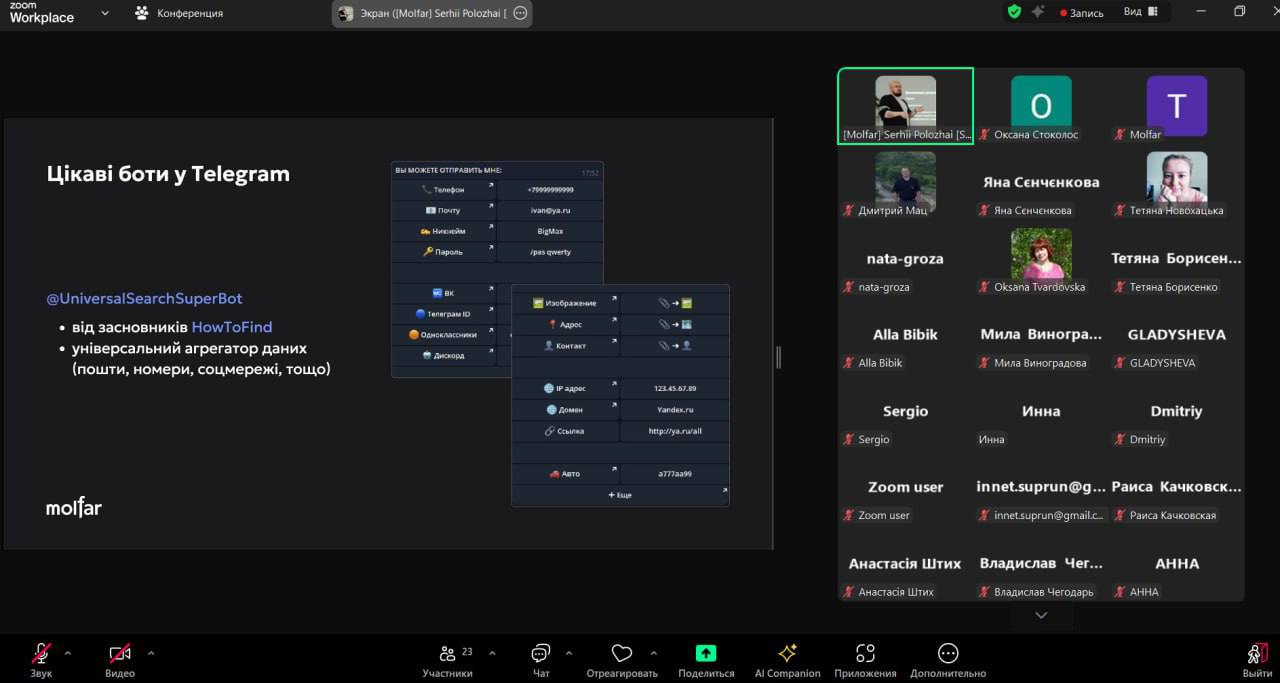This screenshot has height=683, width=1280.
Task: Select the purple T Molfar participant tile
Action: coord(1177,106)
